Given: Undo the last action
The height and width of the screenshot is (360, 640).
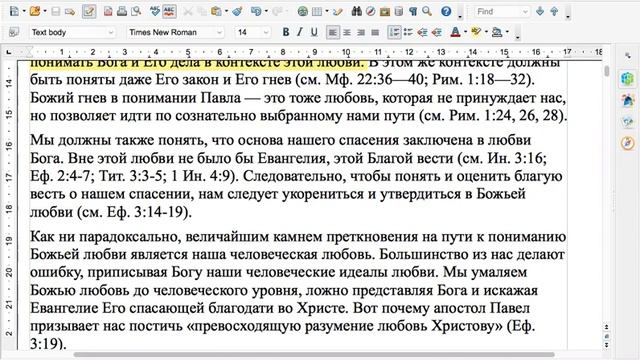Looking at the screenshot, I should (256, 11).
